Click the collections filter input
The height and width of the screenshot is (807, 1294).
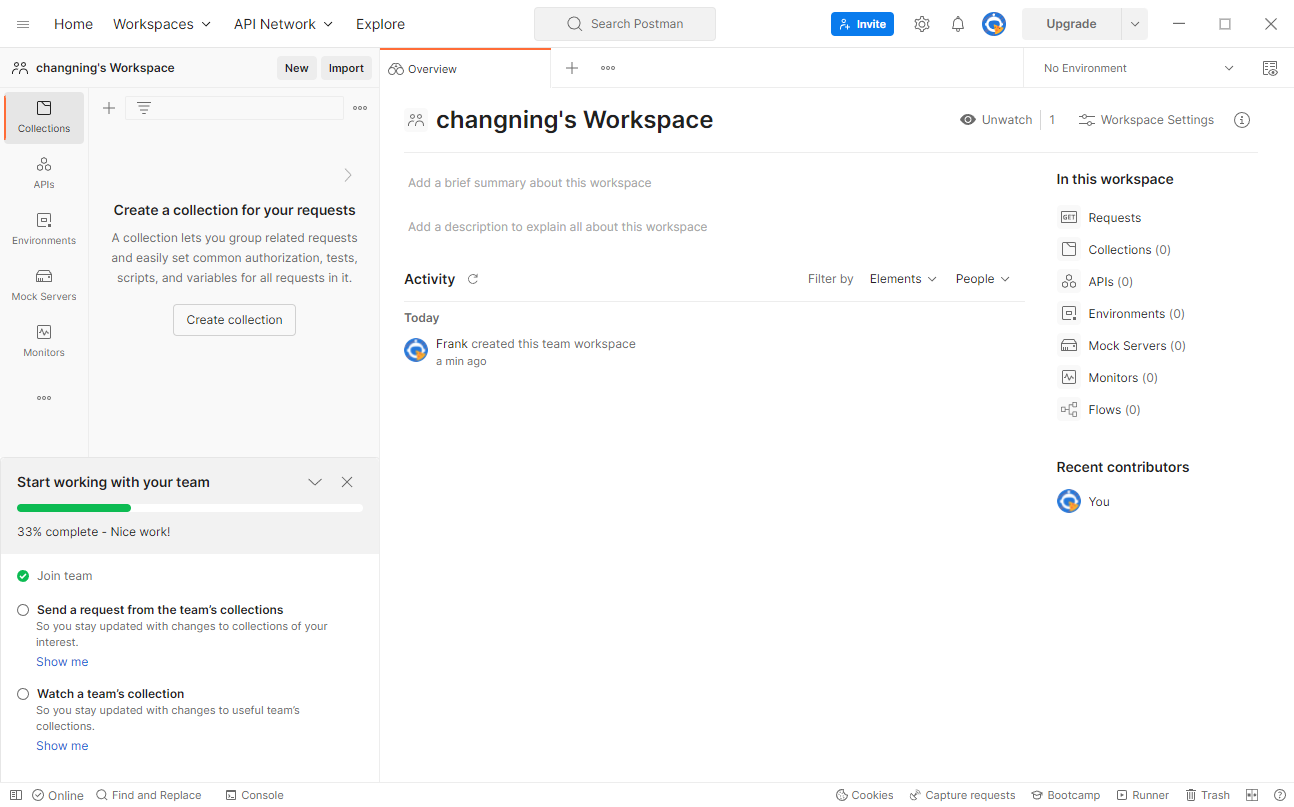click(234, 108)
